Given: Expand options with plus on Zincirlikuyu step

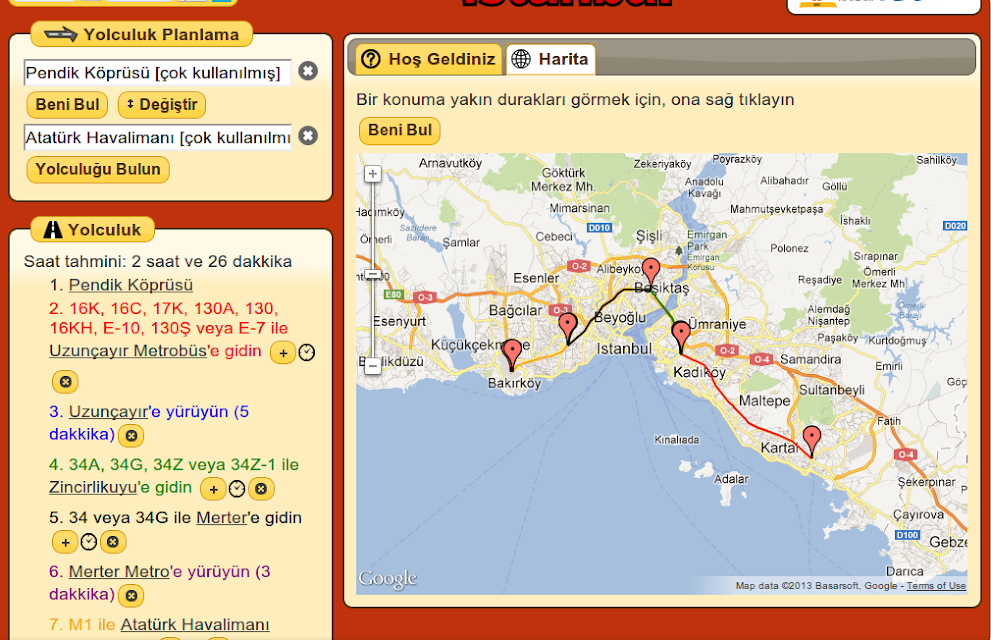Looking at the screenshot, I should (214, 489).
